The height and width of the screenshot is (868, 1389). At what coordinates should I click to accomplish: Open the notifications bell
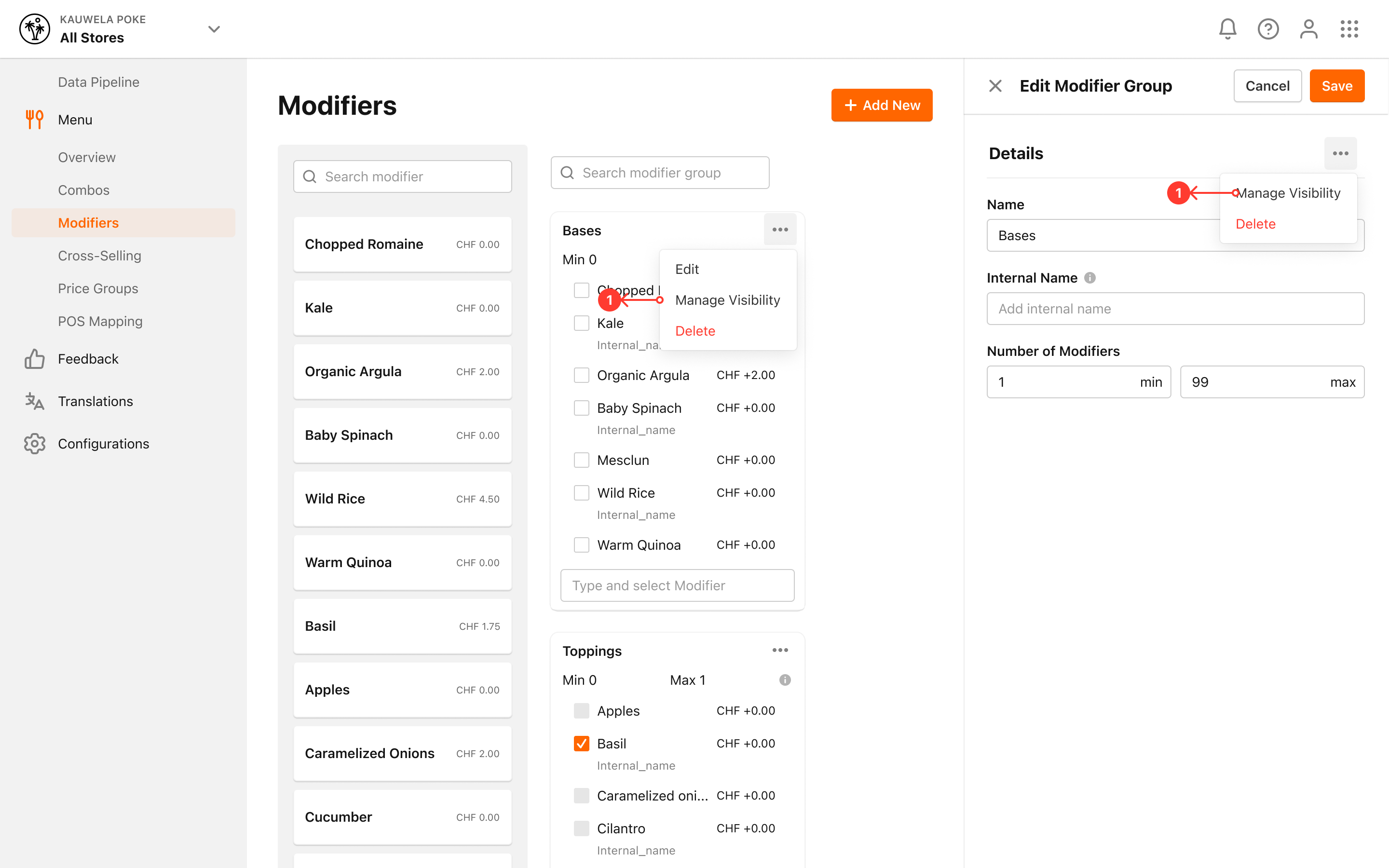(1227, 29)
